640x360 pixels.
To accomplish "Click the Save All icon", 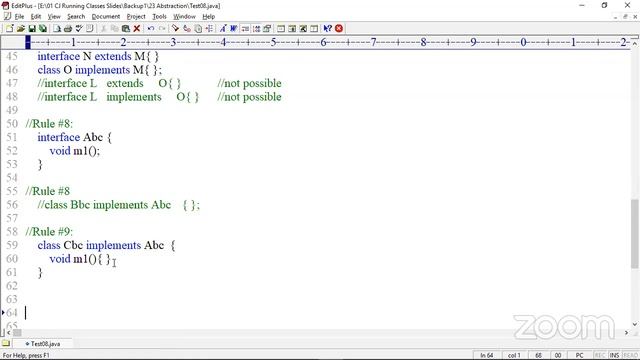I will pyautogui.click(x=42, y=28).
